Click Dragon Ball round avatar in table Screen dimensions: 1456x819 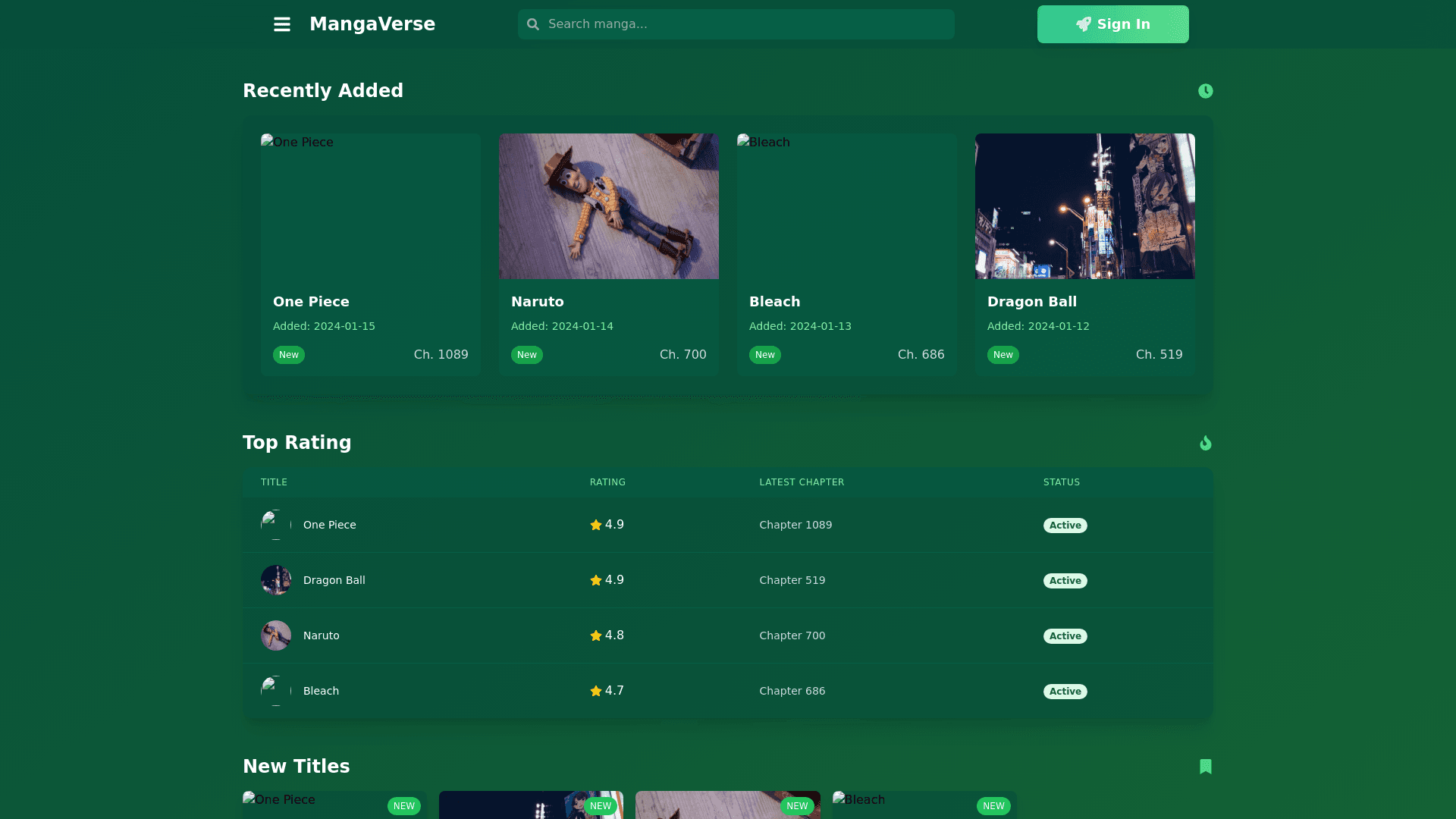[x=276, y=580]
